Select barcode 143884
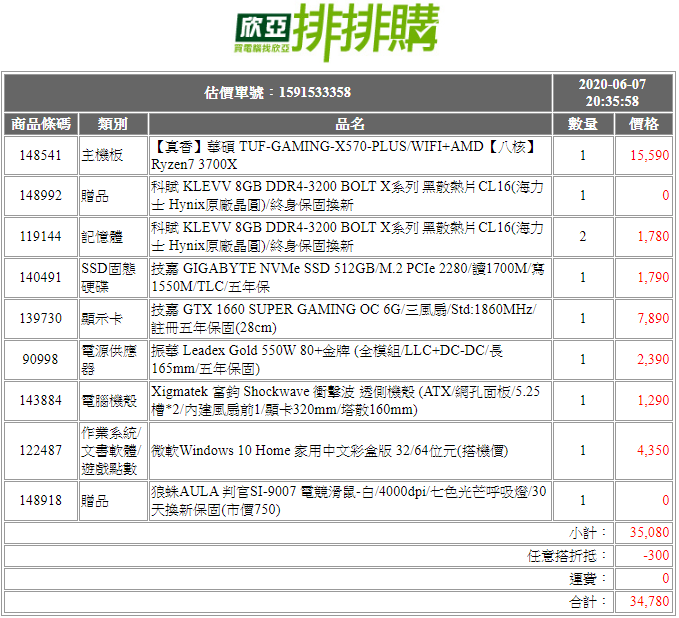 pos(41,401)
